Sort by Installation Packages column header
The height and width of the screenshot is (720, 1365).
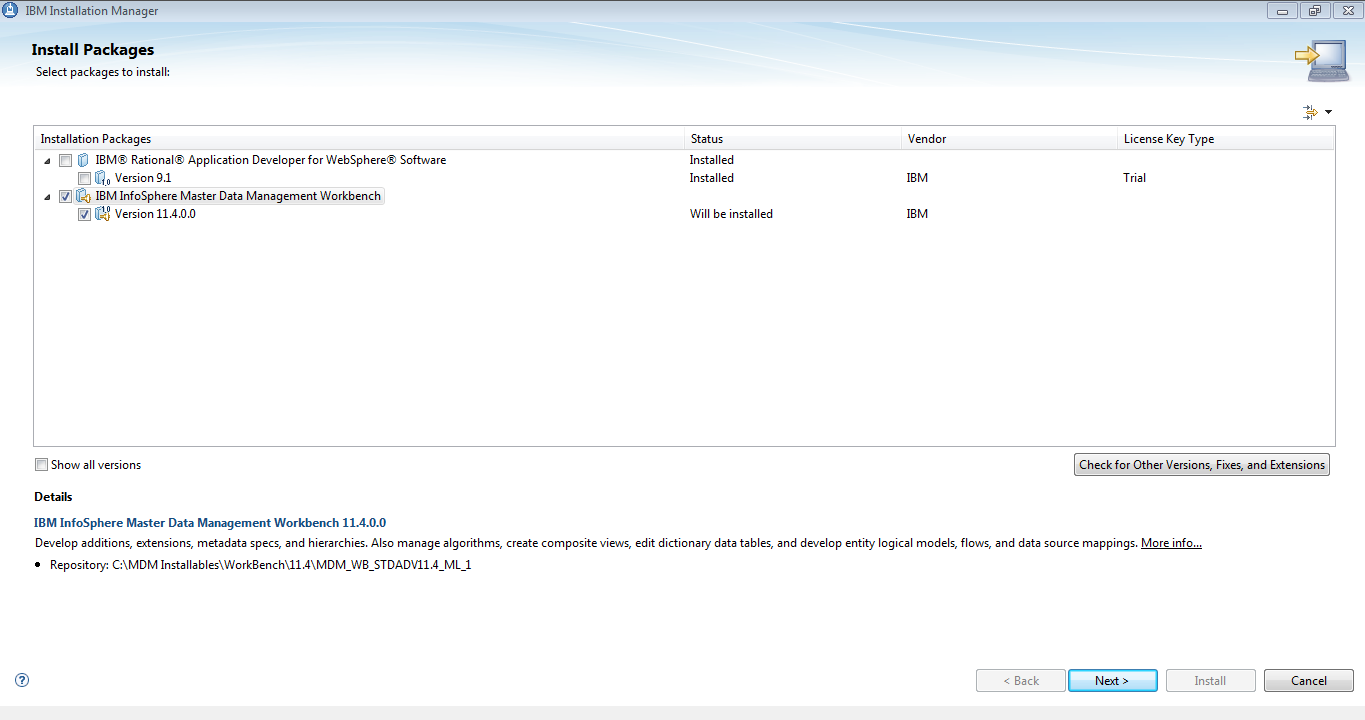pyautogui.click(x=359, y=139)
